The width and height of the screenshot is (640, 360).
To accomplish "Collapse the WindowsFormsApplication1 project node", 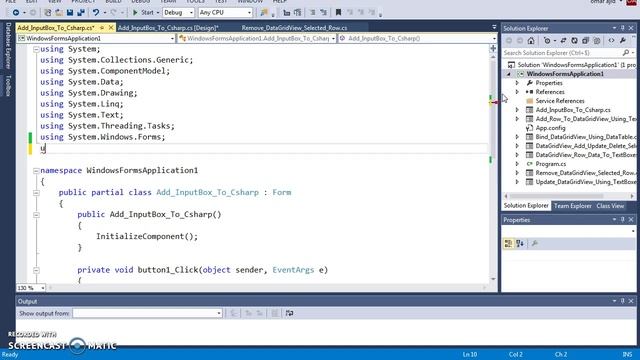I will coord(509,74).
